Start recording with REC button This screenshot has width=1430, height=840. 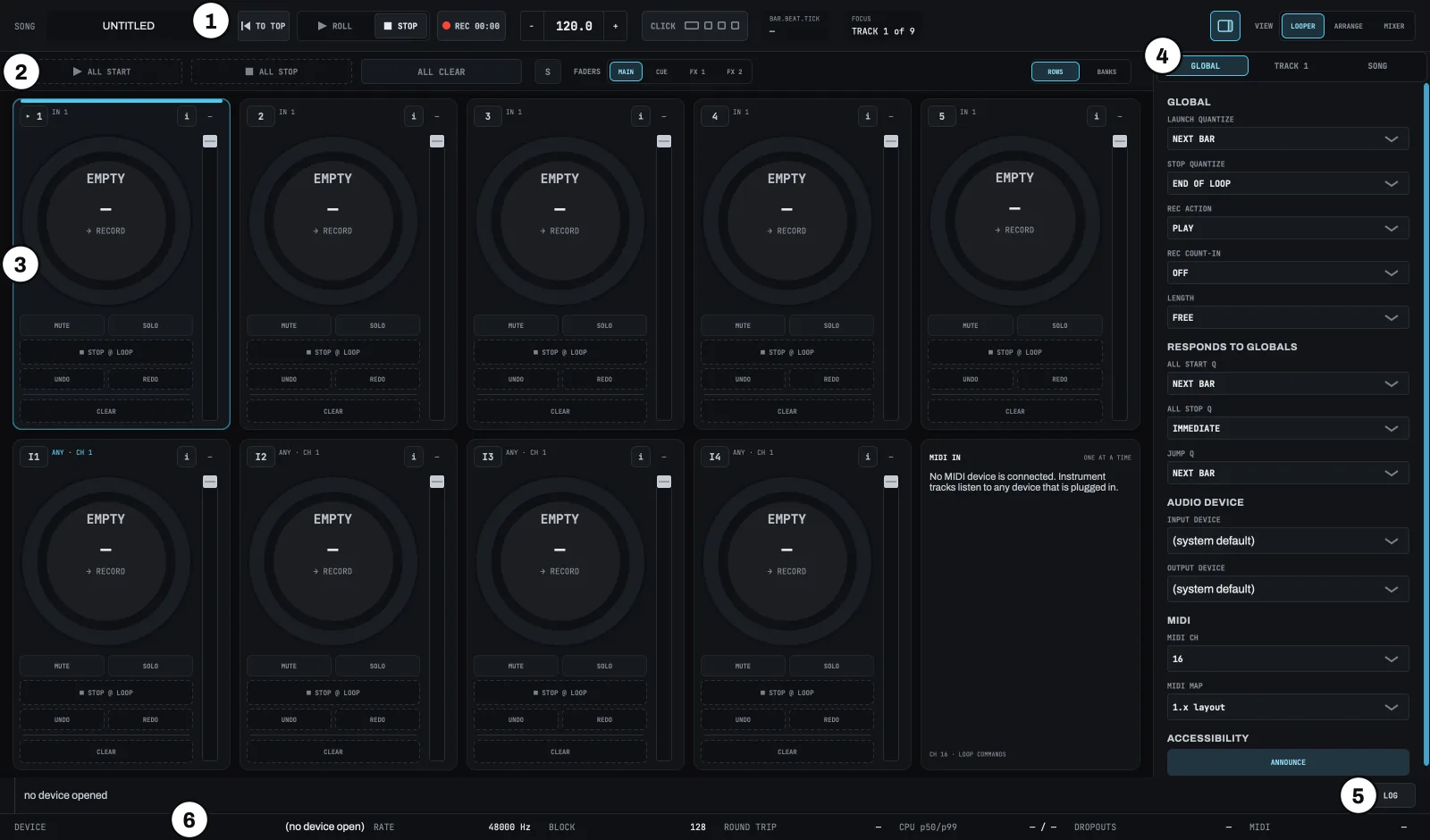pos(471,26)
